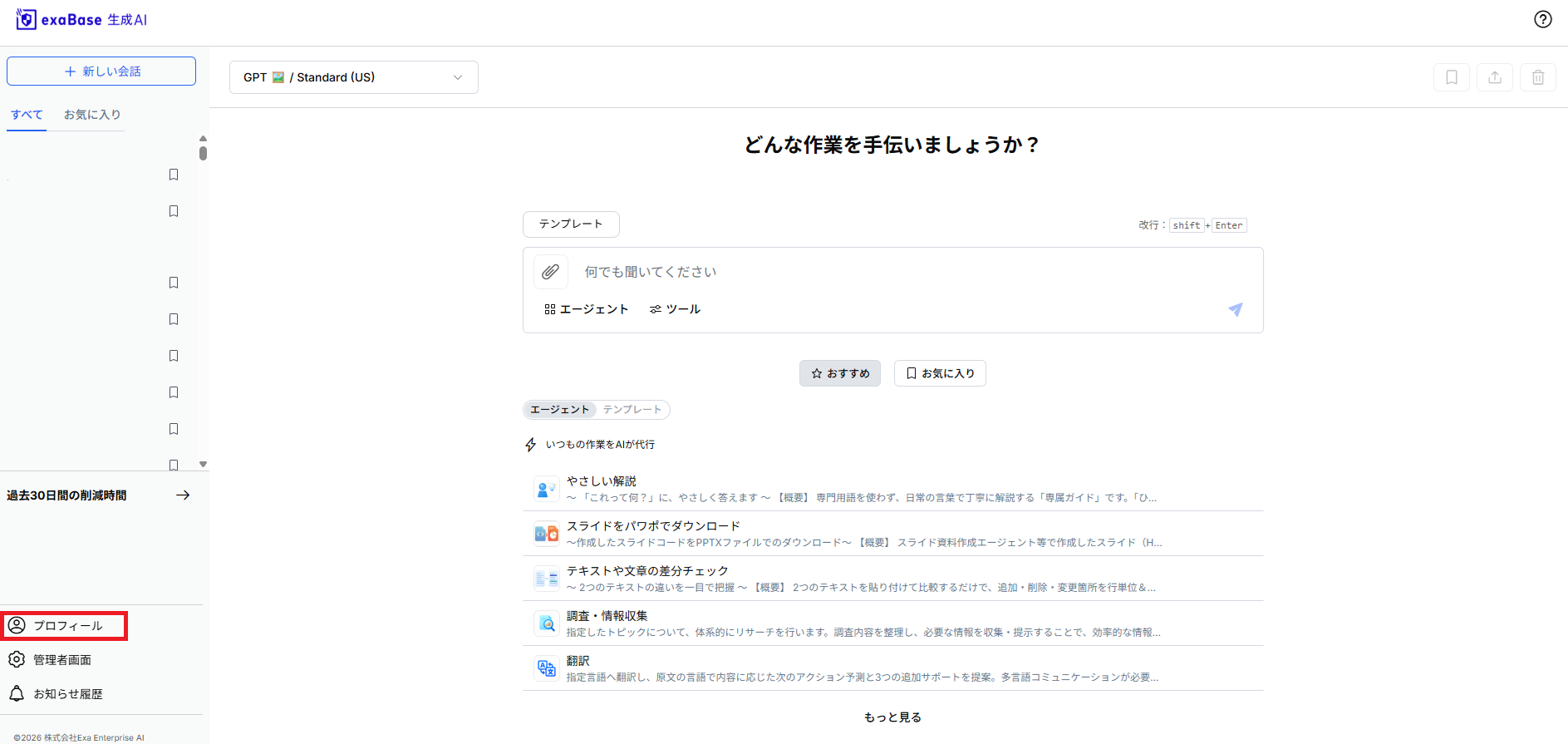Click the どんな作業を手伝いましょうか？ heading

pos(892,145)
